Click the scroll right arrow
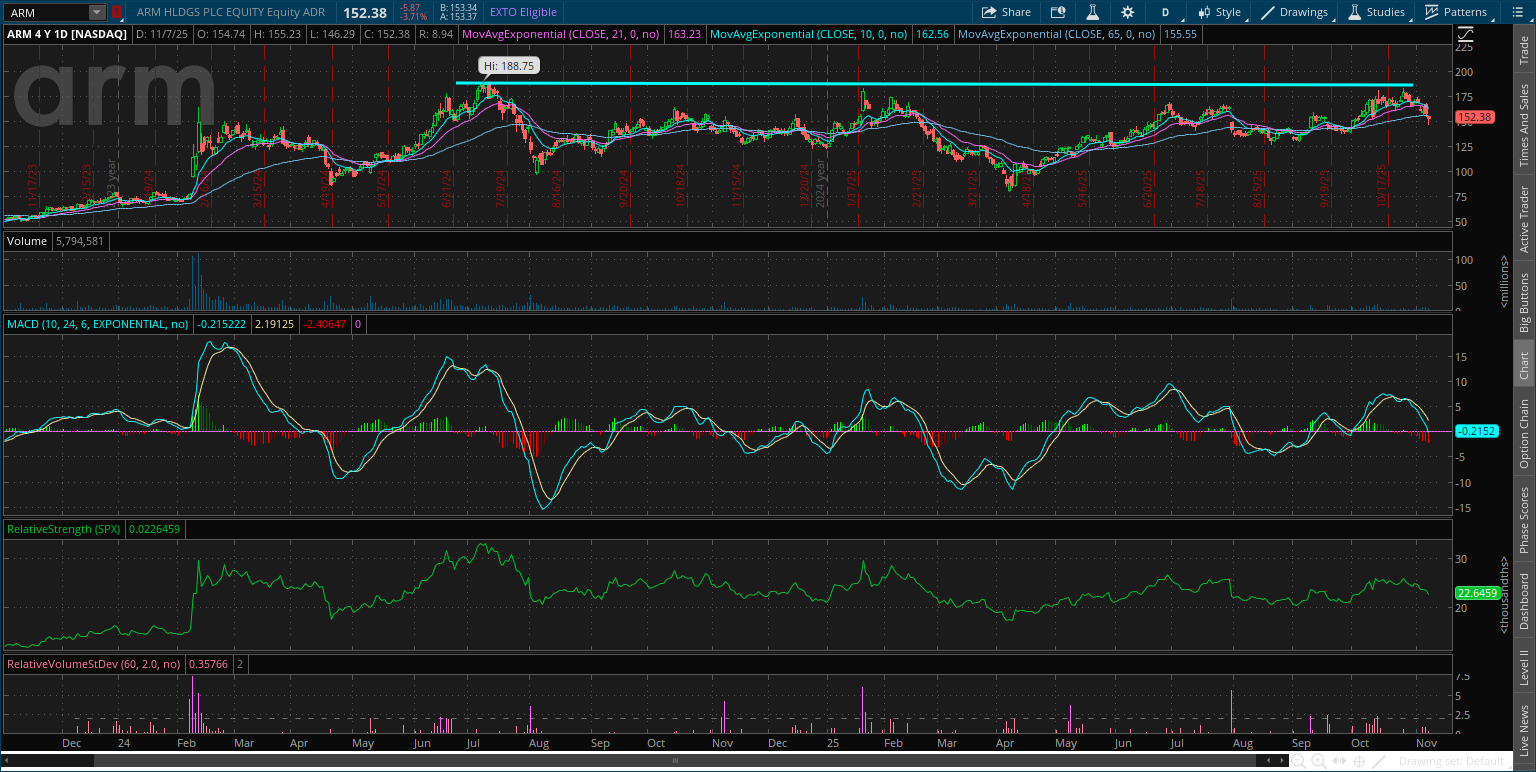This screenshot has width=1536, height=772. (1282, 761)
